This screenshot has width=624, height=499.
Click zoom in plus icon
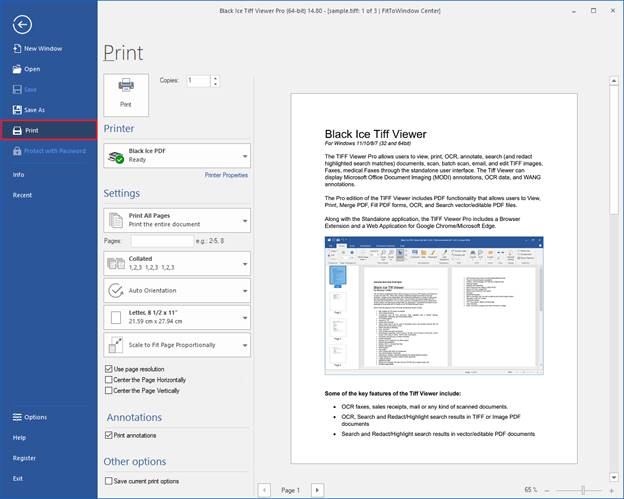point(612,491)
